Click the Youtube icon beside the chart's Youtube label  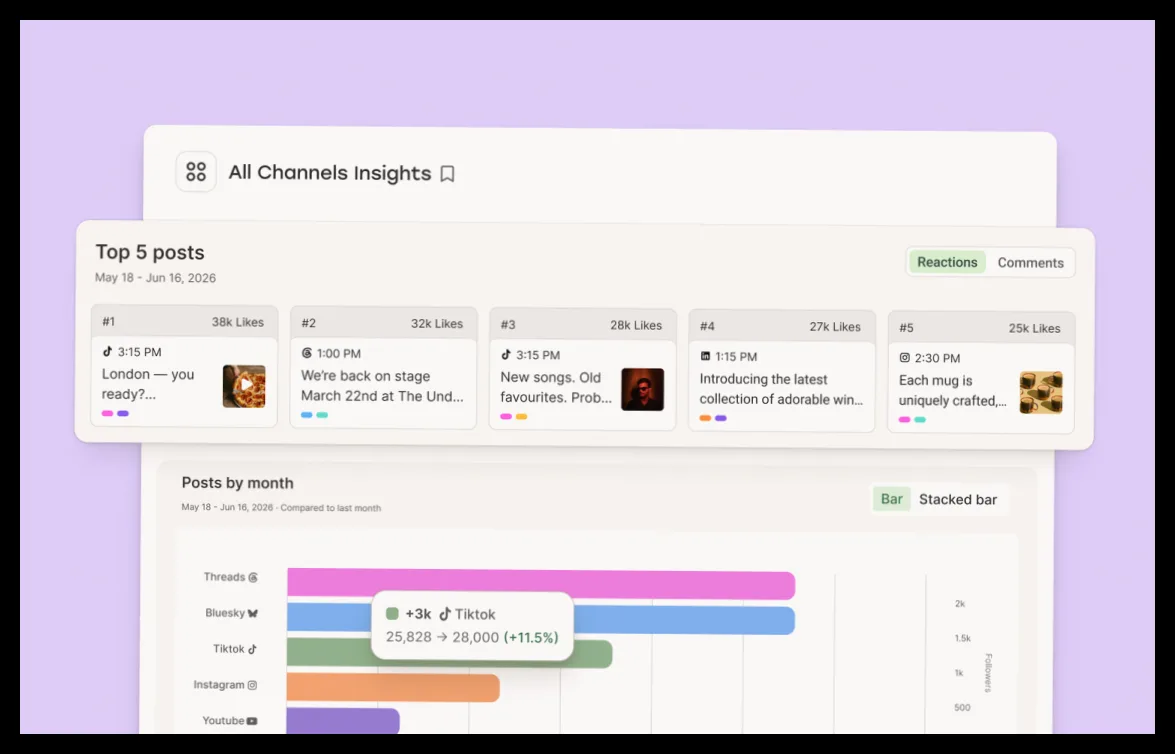(252, 721)
